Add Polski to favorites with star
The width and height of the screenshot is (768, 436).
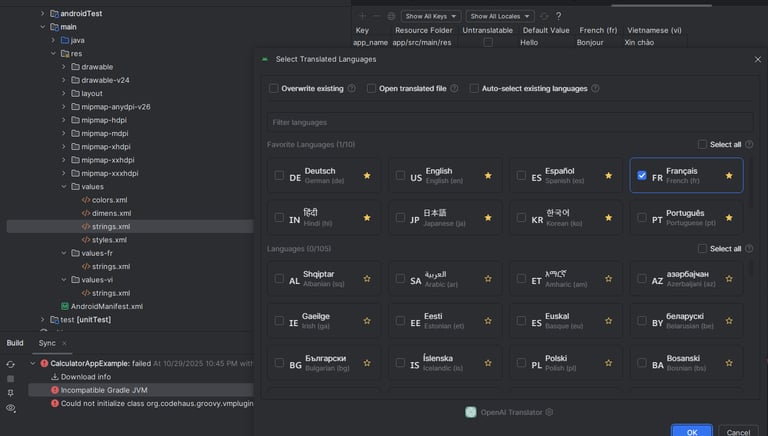click(x=609, y=363)
